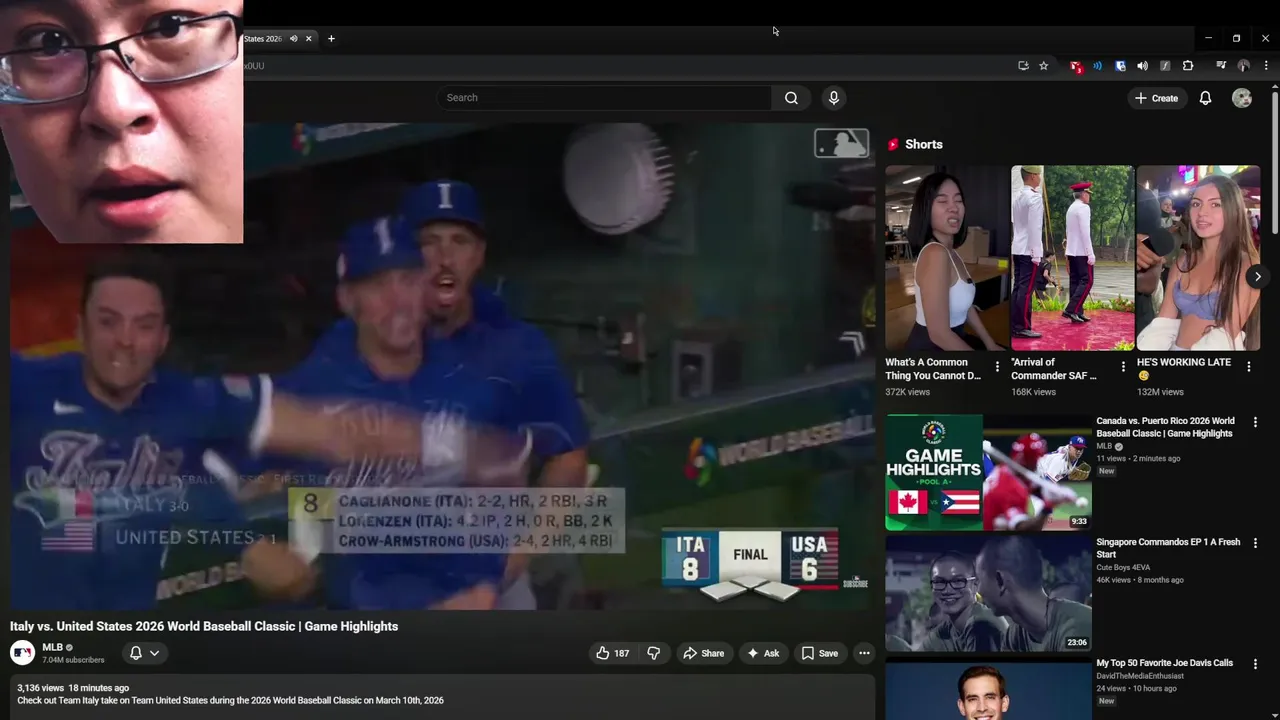Click the Ask button

[763, 653]
